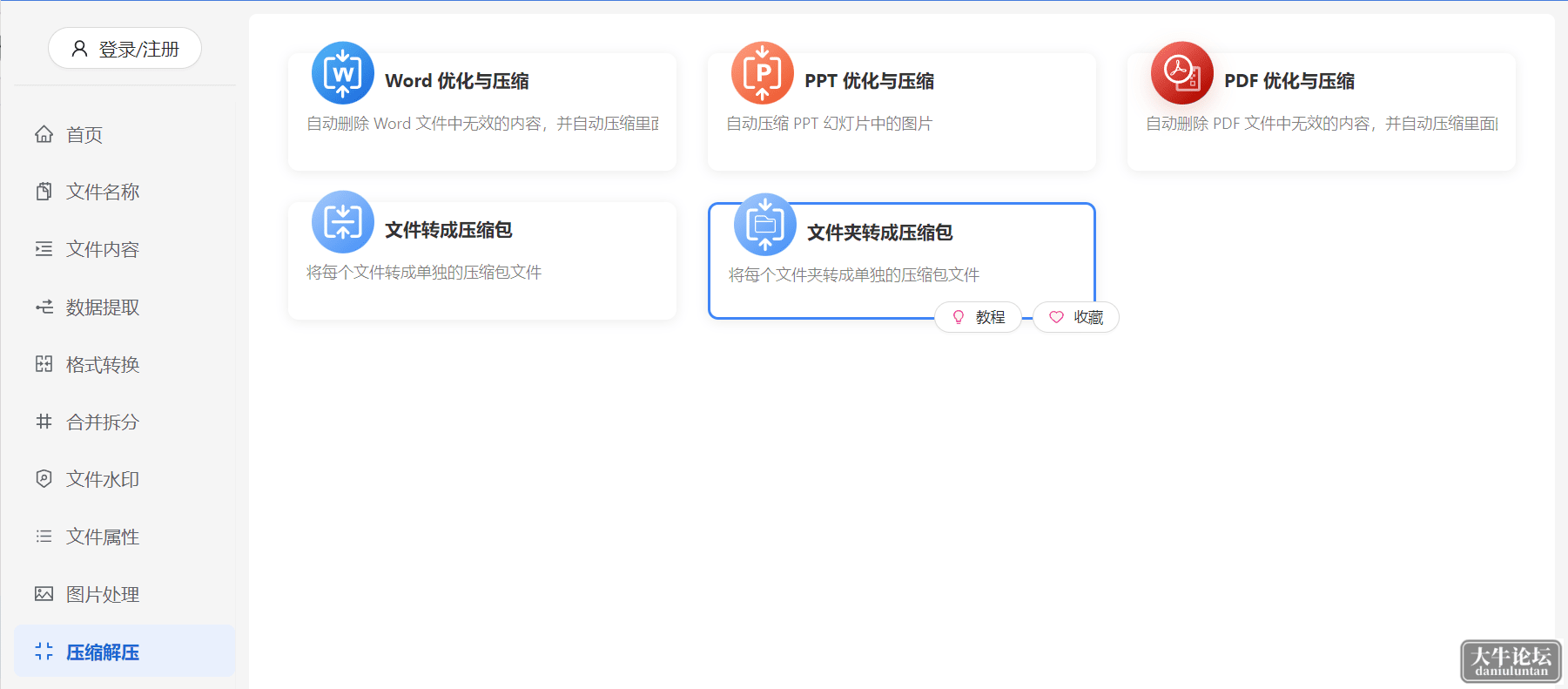Switch to 格式转换 section
Viewport: 1568px width, 689px height.
pos(124,364)
